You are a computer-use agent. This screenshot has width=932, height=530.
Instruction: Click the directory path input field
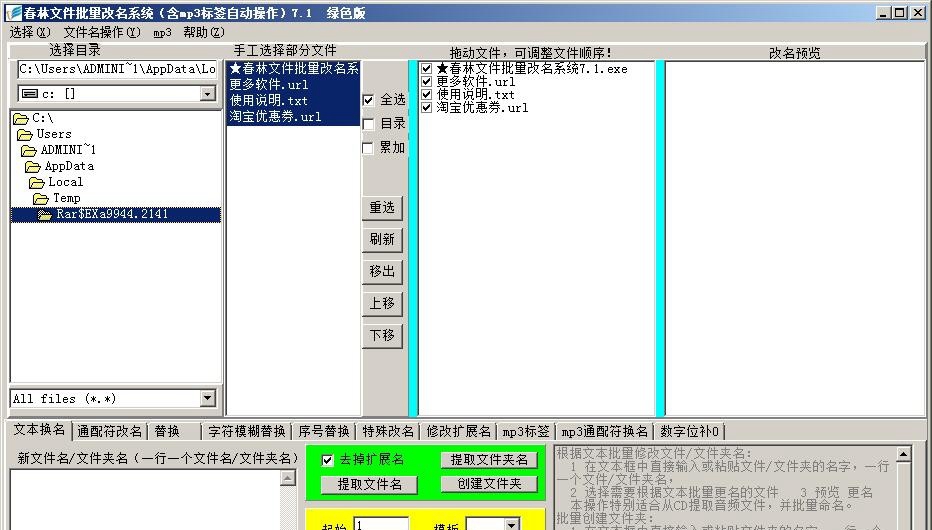117,69
